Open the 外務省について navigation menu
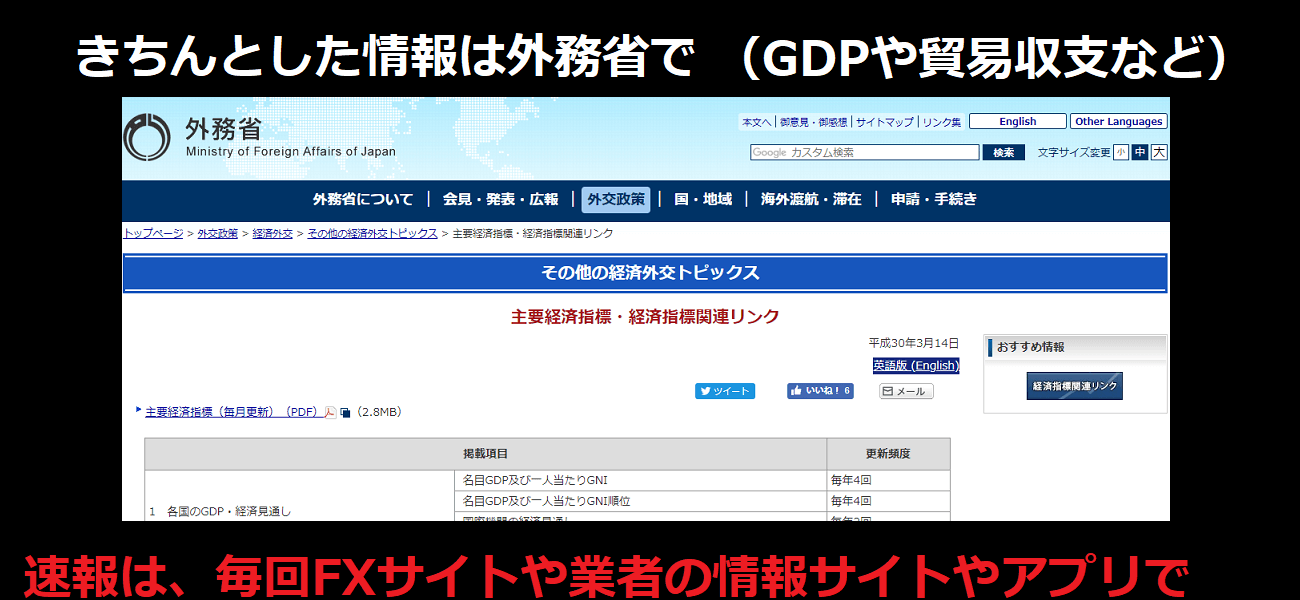1300x600 pixels. tap(363, 199)
